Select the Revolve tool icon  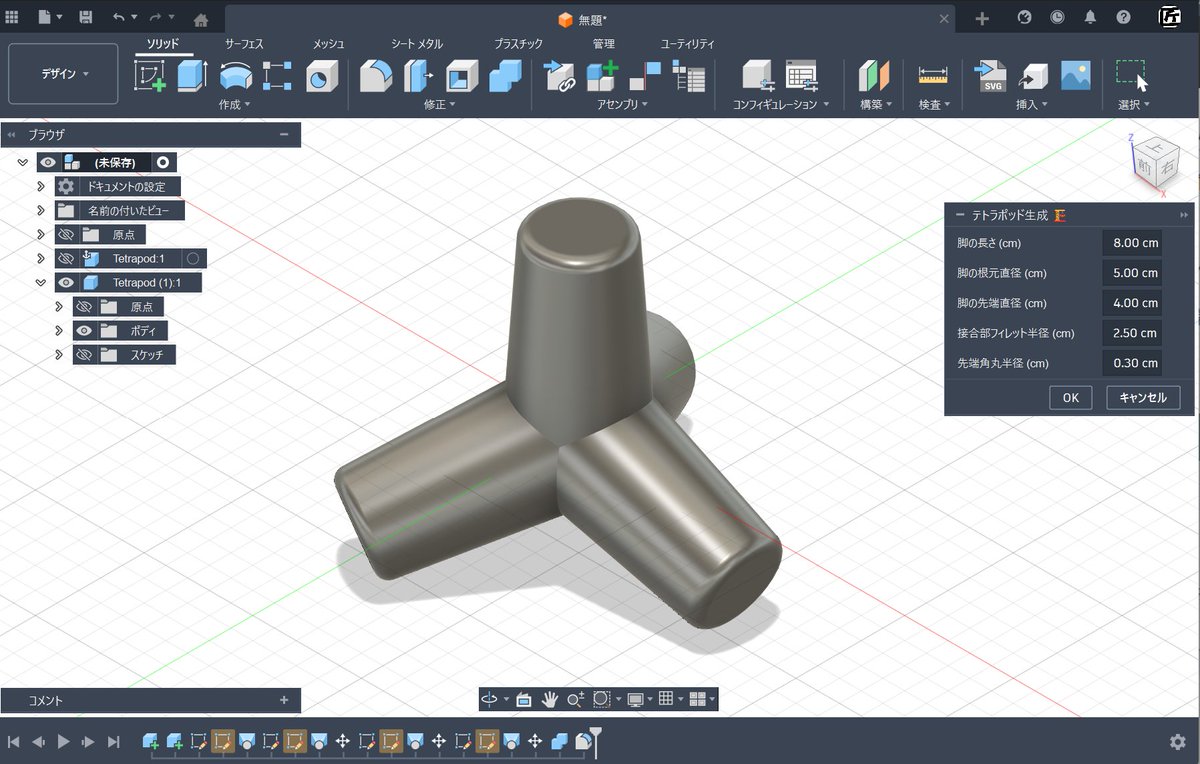(x=235, y=76)
